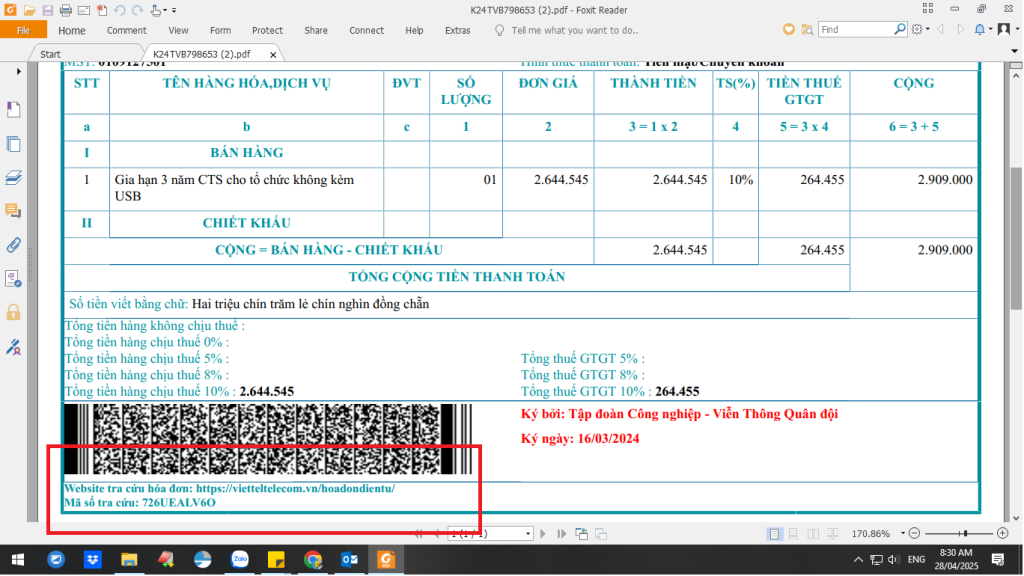Click the zoom slider handle

(x=965, y=534)
